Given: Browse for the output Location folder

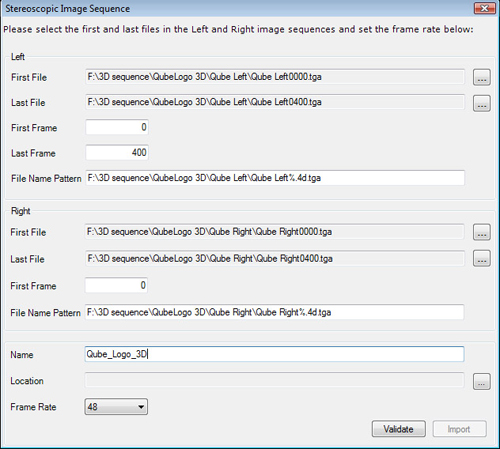Looking at the screenshot, I should [x=482, y=381].
